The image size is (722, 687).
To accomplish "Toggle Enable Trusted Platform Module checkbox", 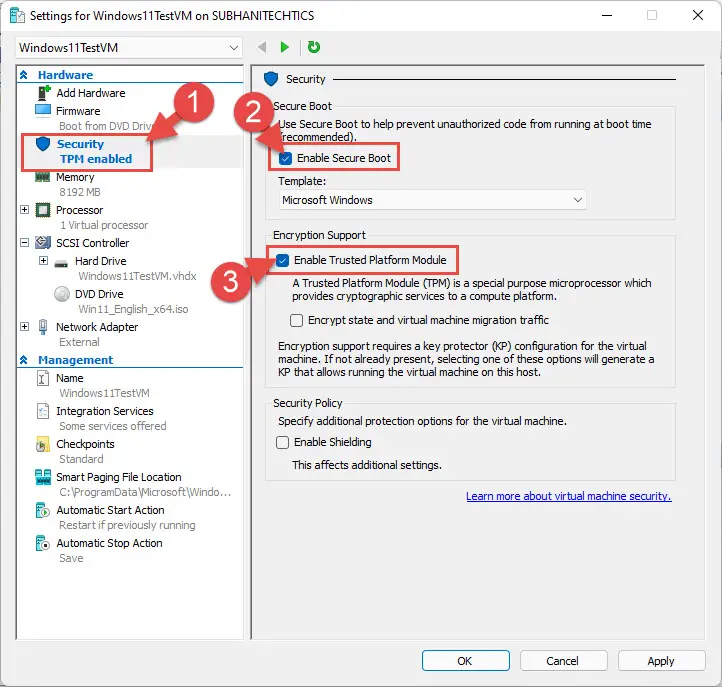I will (282, 260).
